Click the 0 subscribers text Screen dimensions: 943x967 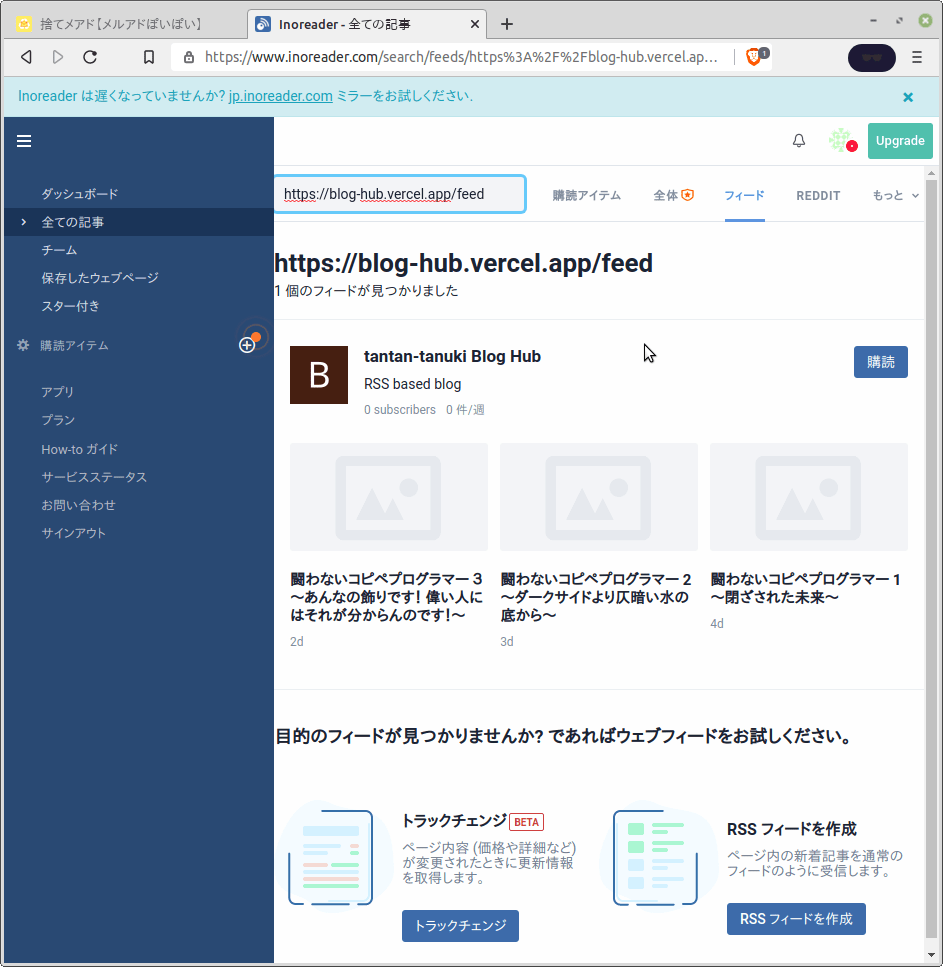pos(400,409)
